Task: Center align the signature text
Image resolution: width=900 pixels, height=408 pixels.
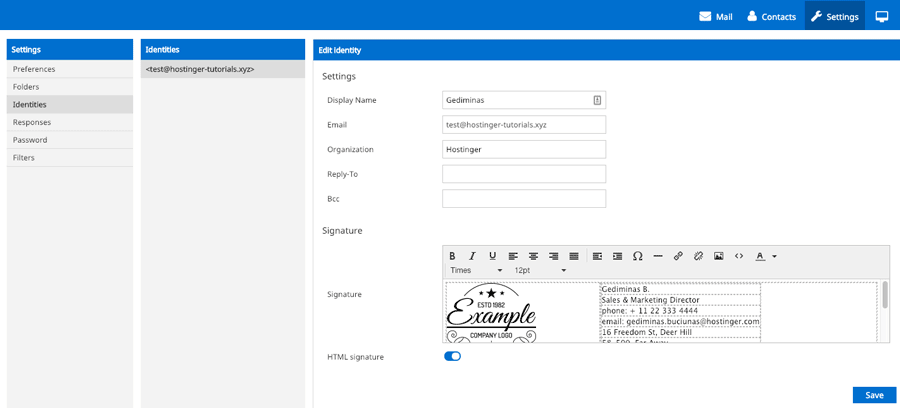Action: tap(533, 256)
